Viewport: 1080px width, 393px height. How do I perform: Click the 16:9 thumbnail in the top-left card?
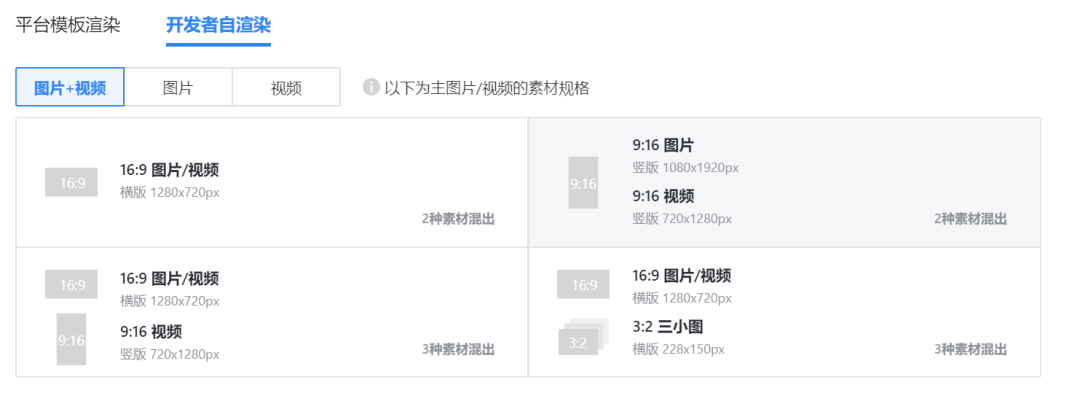[72, 182]
